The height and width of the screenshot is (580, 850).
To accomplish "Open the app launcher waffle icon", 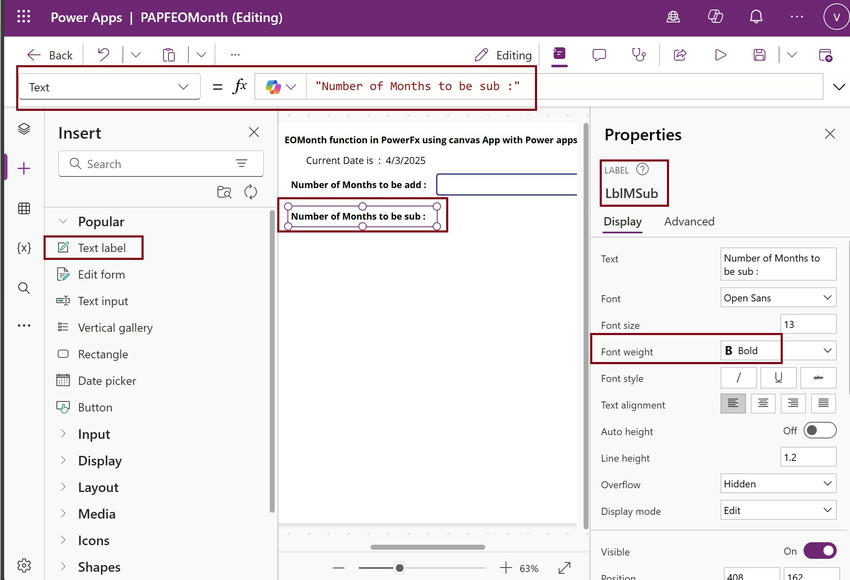I will coord(24,17).
